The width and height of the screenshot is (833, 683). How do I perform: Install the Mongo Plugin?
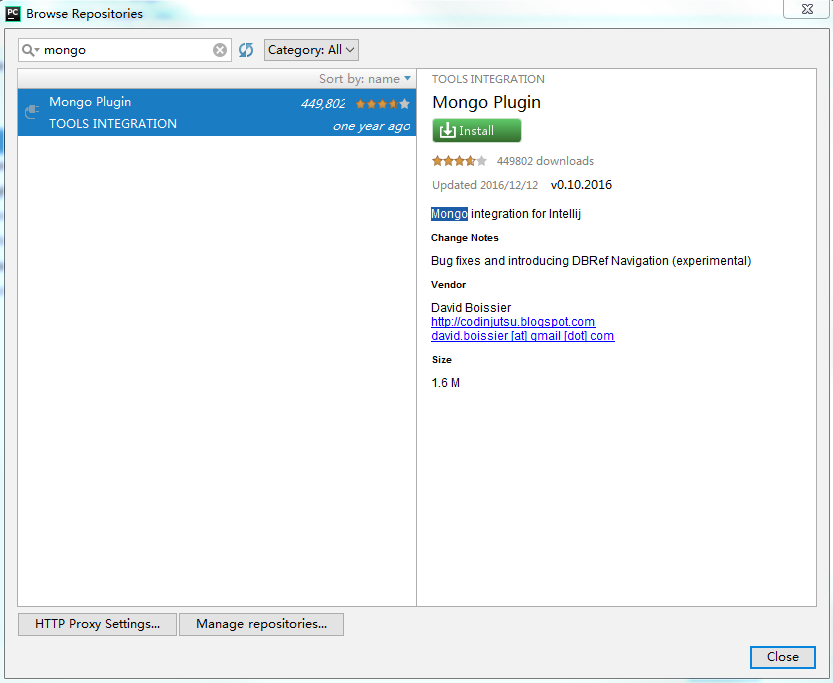(x=477, y=131)
